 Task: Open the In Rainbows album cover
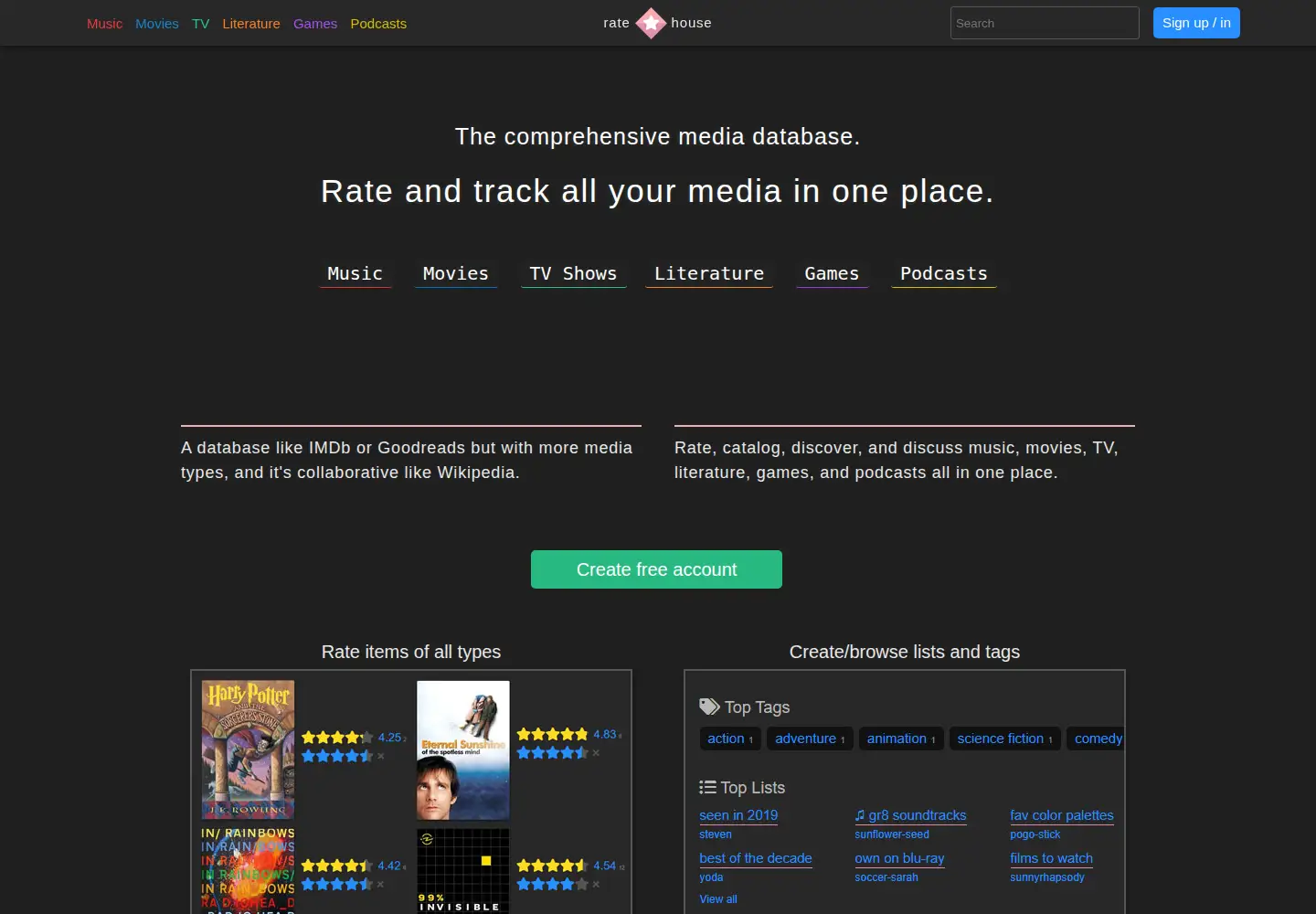[249, 871]
